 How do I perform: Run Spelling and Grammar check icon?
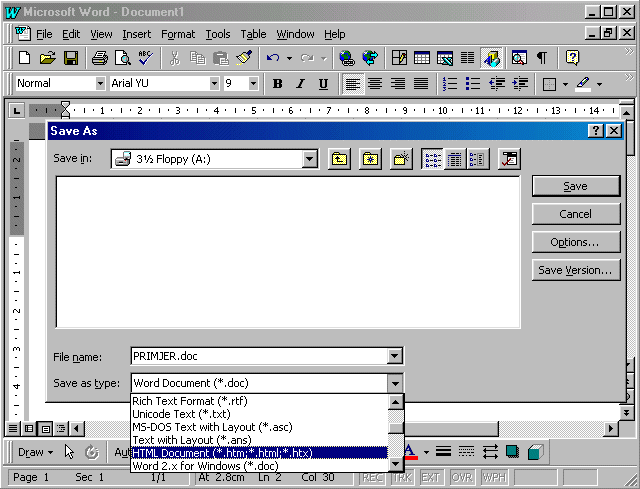(x=145, y=58)
